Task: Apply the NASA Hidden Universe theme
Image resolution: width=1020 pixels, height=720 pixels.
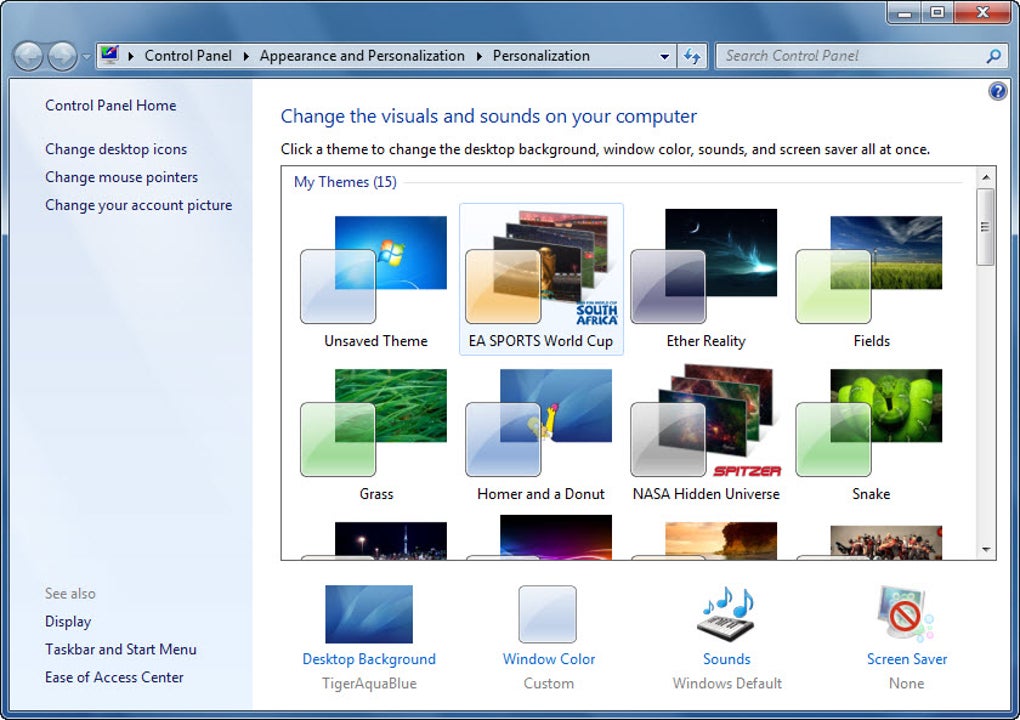Action: click(706, 433)
